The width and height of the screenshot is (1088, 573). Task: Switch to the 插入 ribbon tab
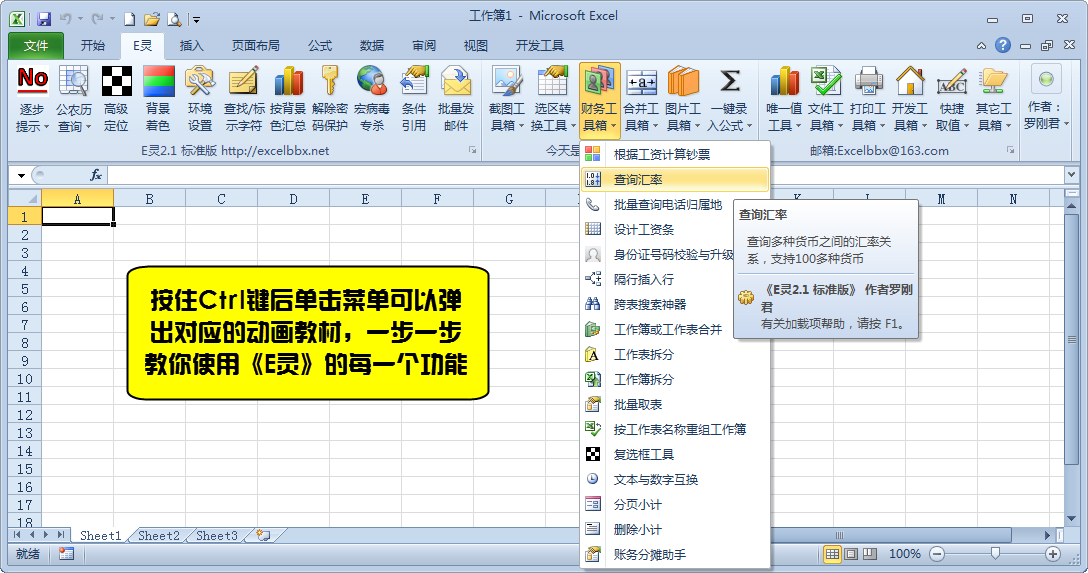[192, 46]
